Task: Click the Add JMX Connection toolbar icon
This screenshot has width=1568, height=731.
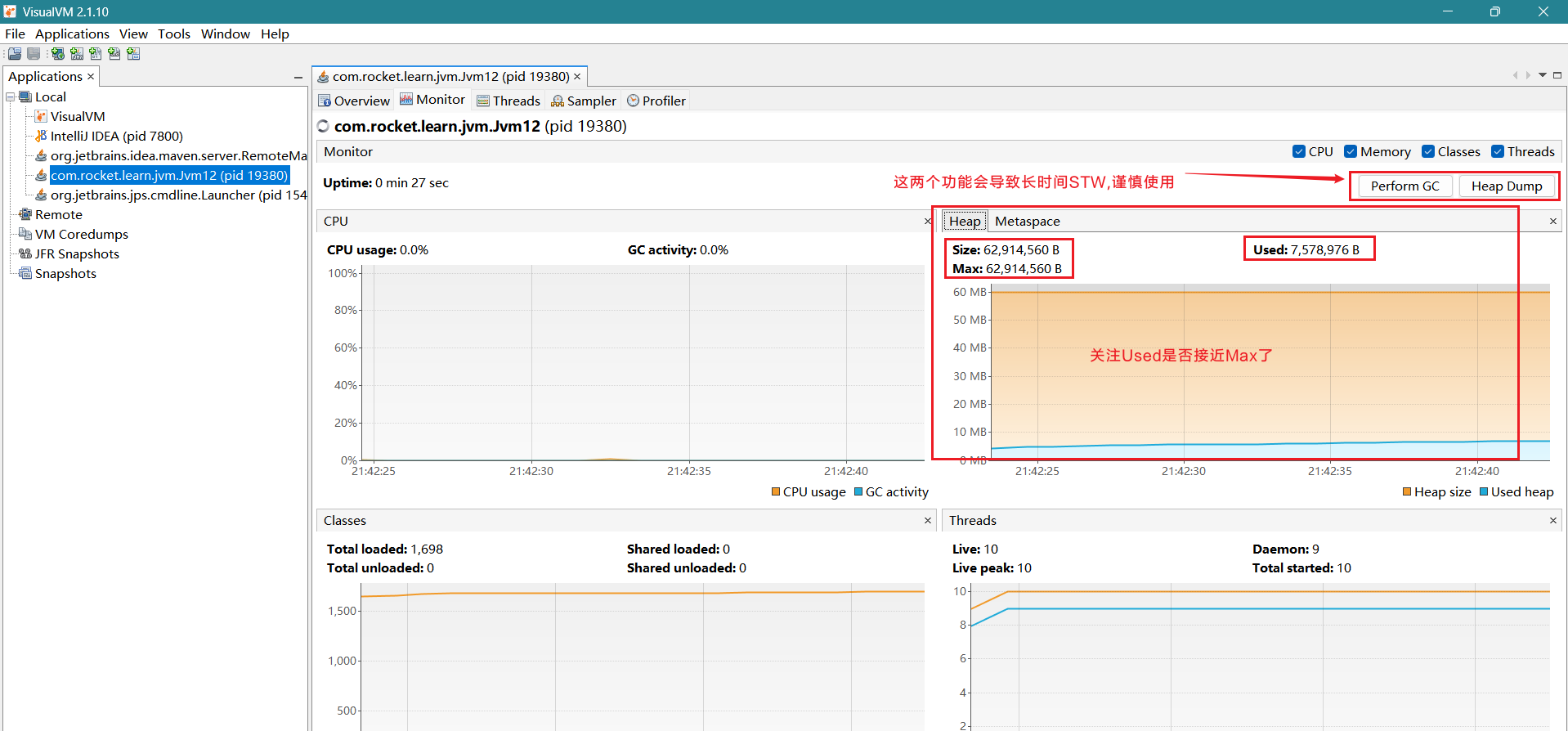Action: [77, 54]
